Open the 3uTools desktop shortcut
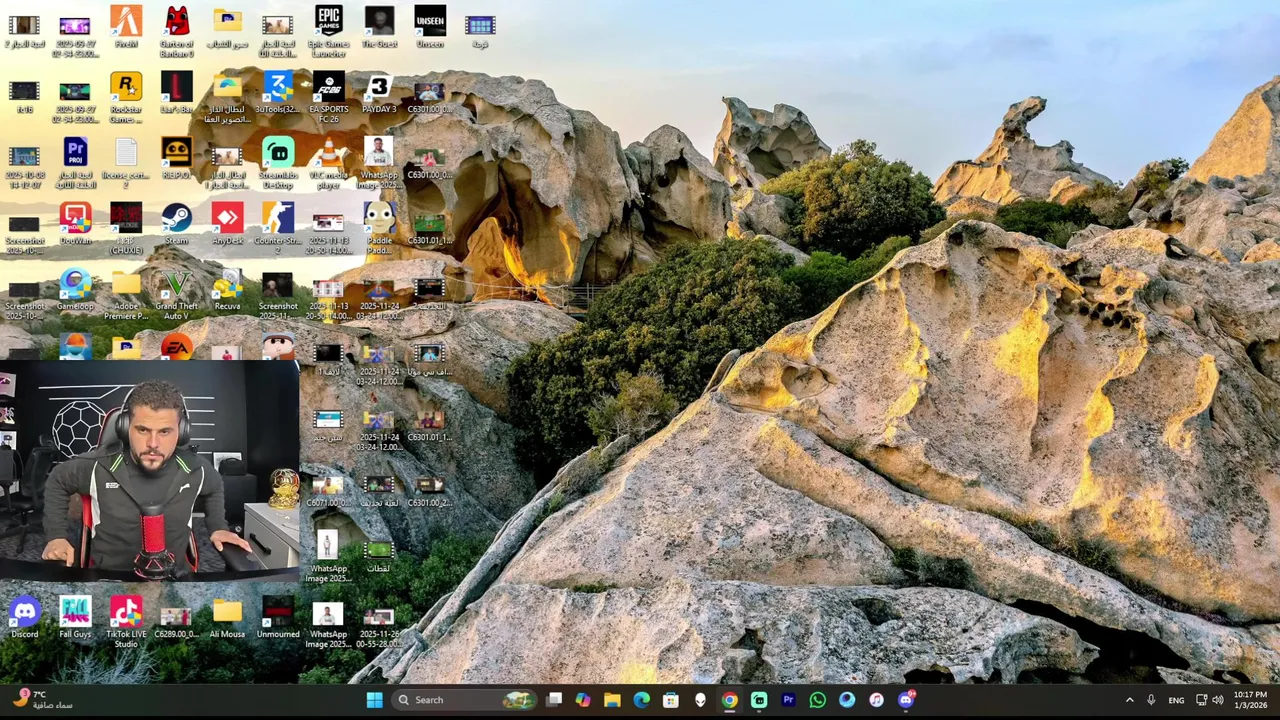The image size is (1280, 720). click(278, 93)
